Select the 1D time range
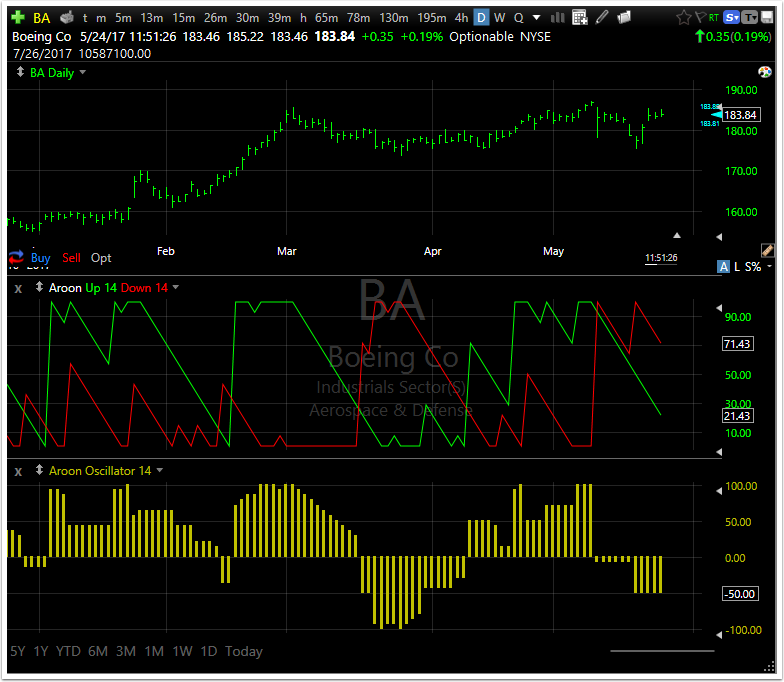 point(208,651)
